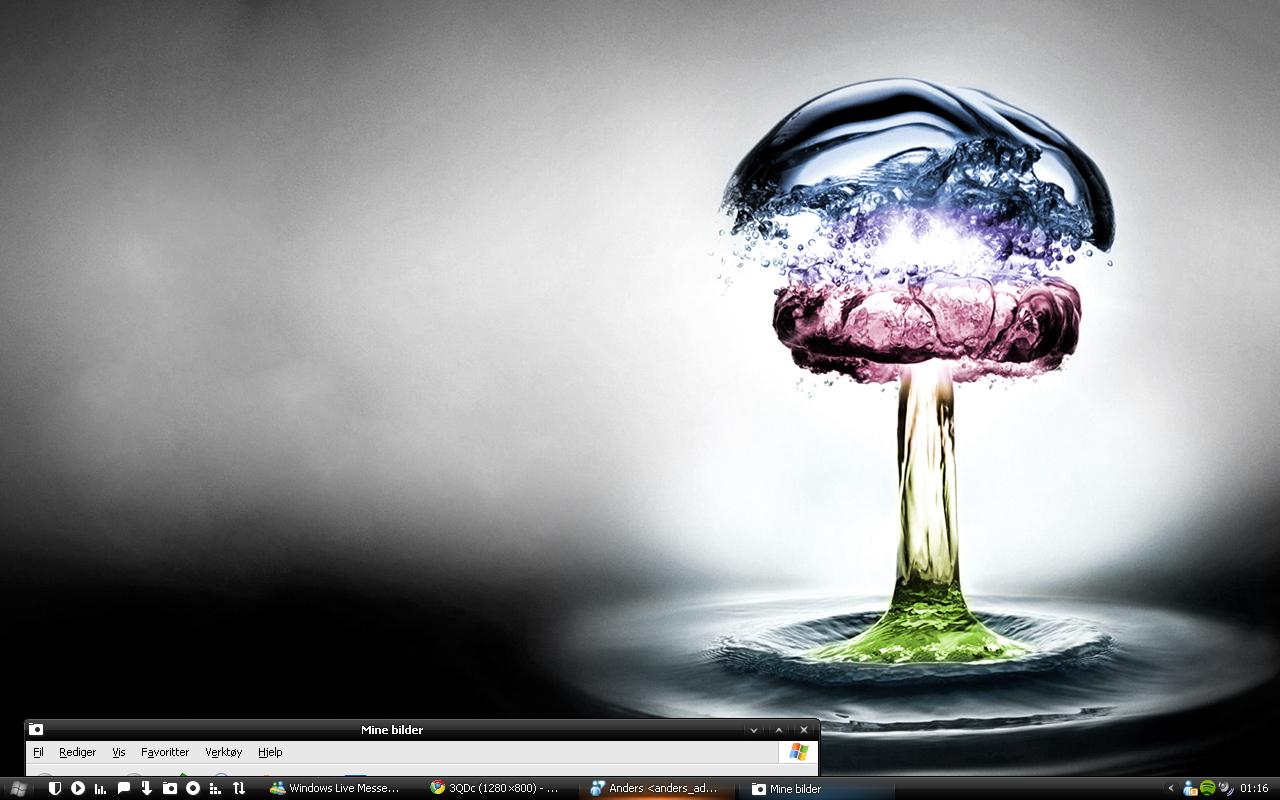Click the Messenger tray icon
Screen dimensions: 1280x800
pos(1190,788)
